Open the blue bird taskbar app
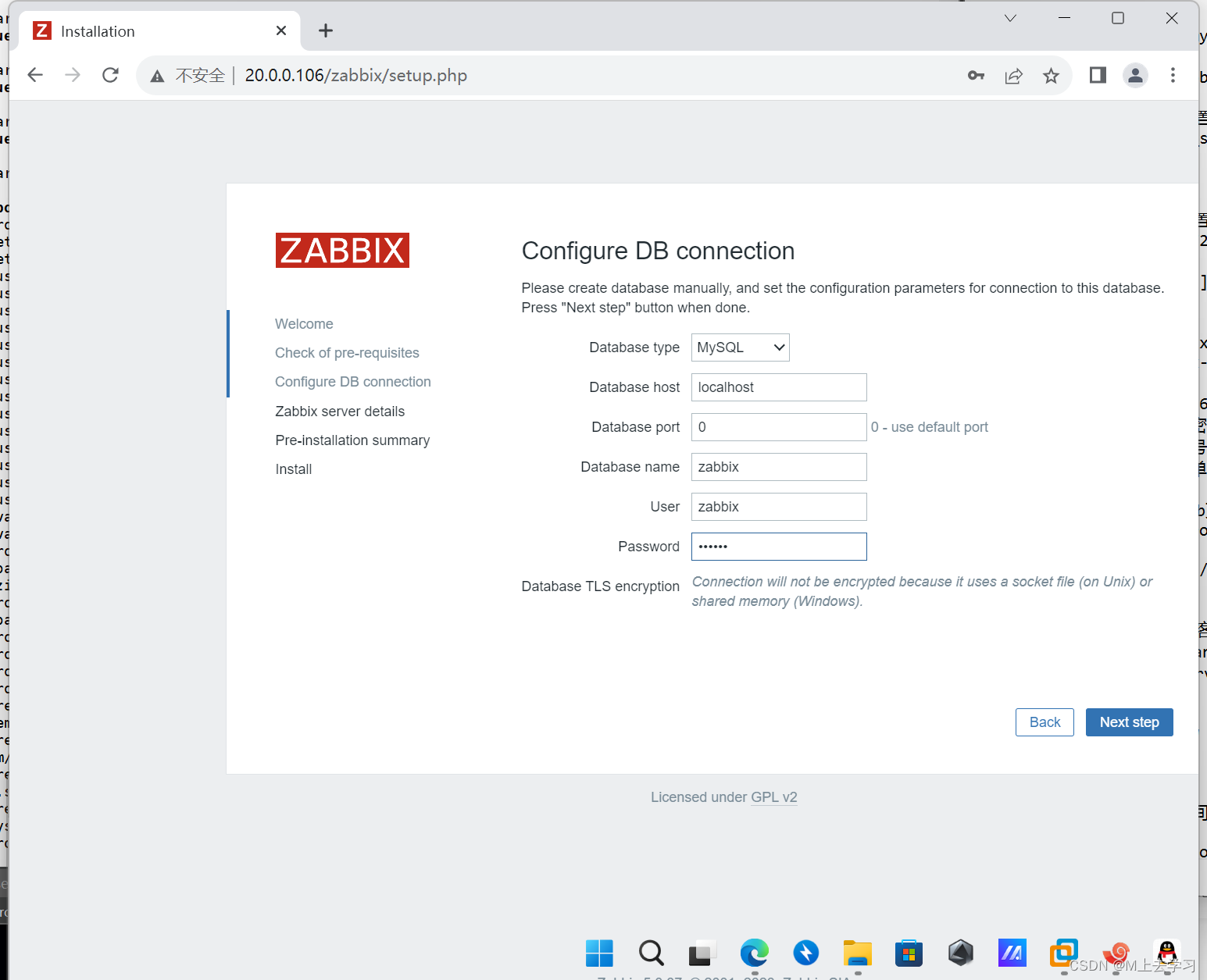This screenshot has height=980, width=1207. (x=805, y=953)
